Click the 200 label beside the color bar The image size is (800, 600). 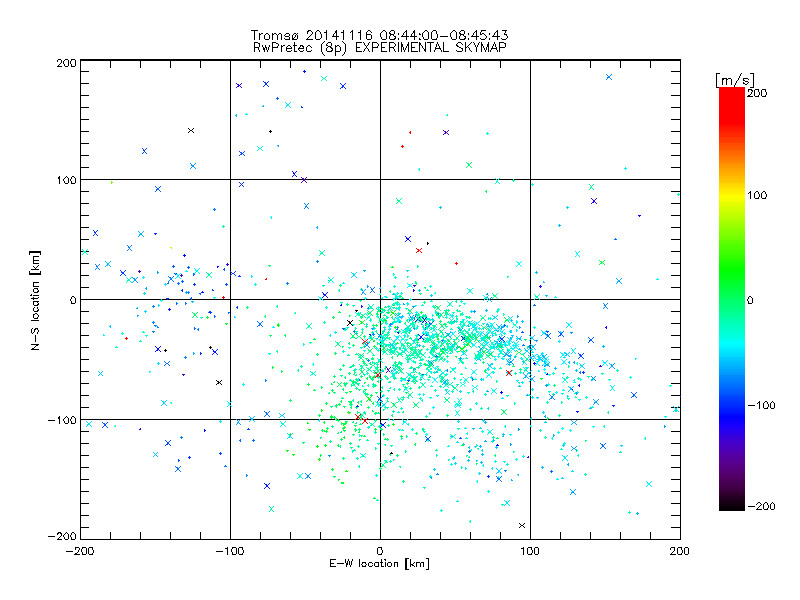[757, 93]
